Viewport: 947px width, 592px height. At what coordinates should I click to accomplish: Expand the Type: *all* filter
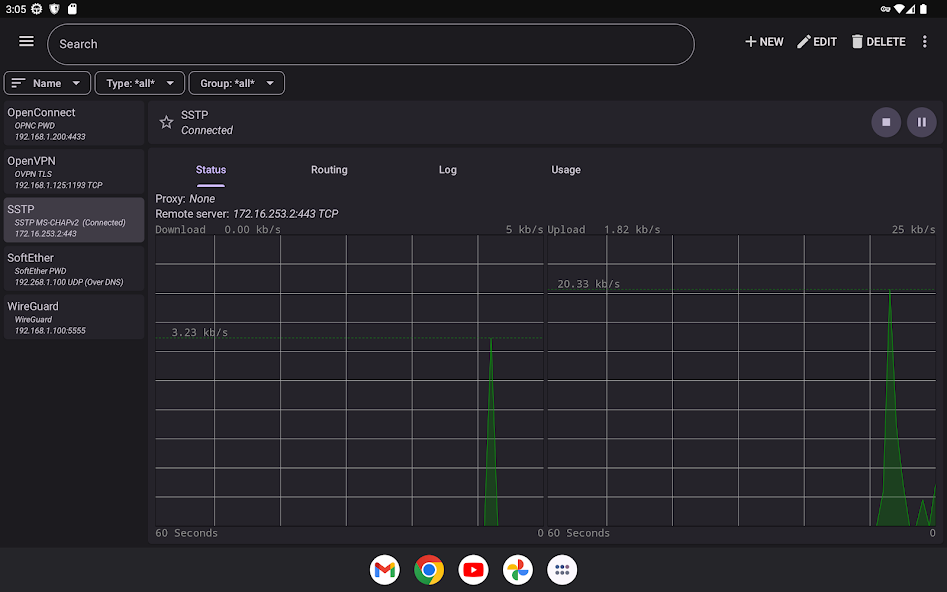click(140, 83)
